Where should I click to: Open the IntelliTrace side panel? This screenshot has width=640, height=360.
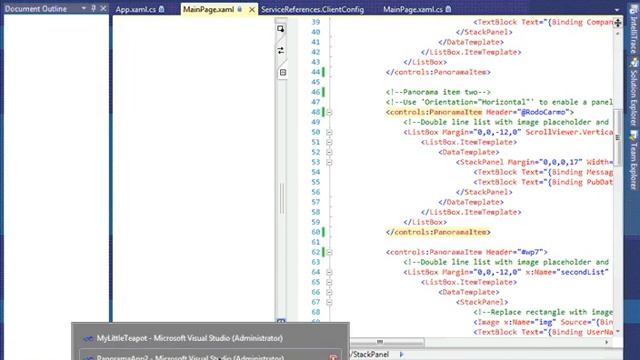(x=633, y=30)
